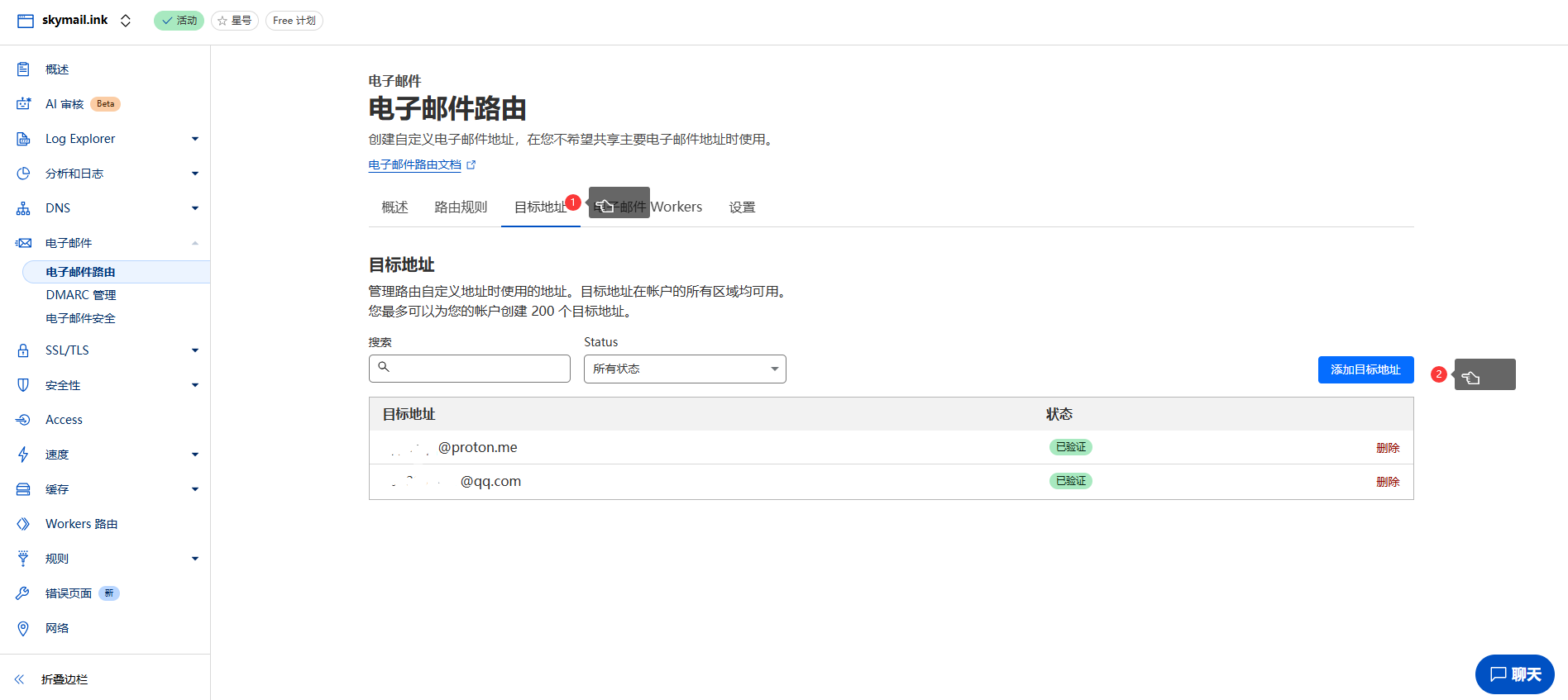Open the 电子邮件路由文档 link

pos(415,164)
